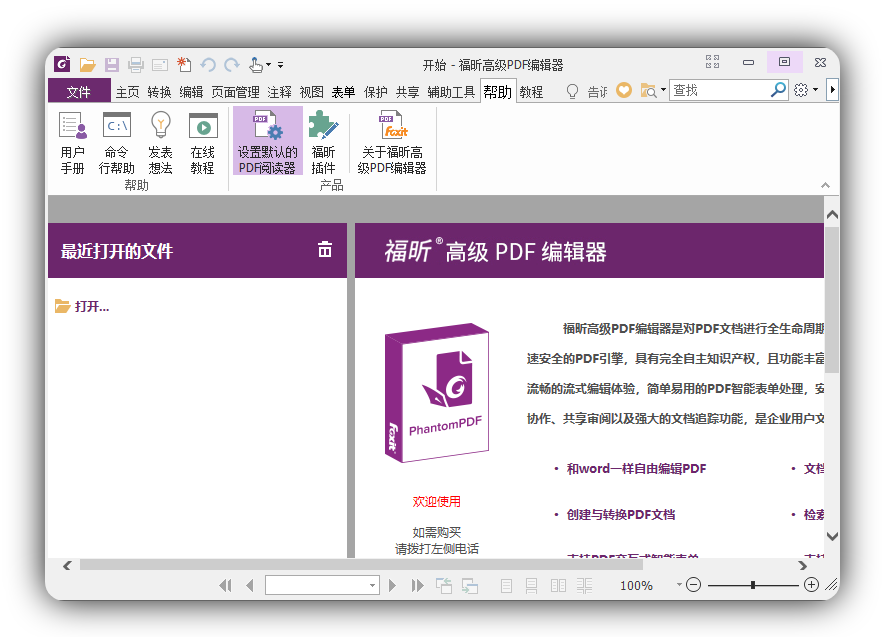The width and height of the screenshot is (890, 637).
Task: Click the Undo arrow icon
Action: [206, 64]
